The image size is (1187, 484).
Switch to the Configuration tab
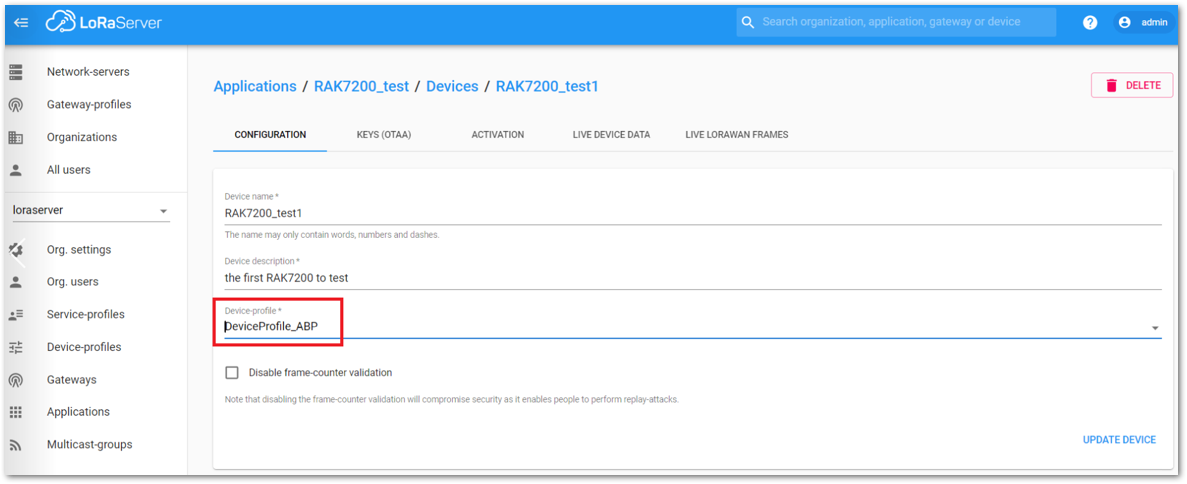tap(270, 135)
